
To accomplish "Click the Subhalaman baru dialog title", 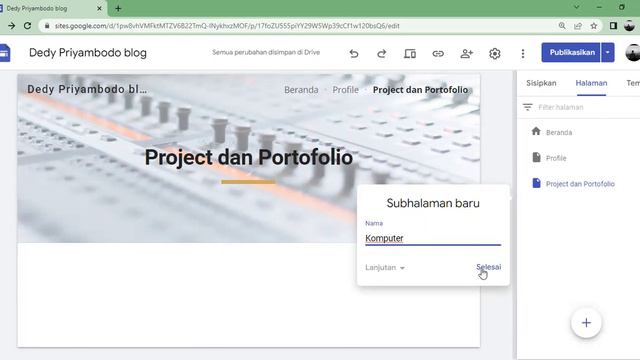I will (x=433, y=203).
